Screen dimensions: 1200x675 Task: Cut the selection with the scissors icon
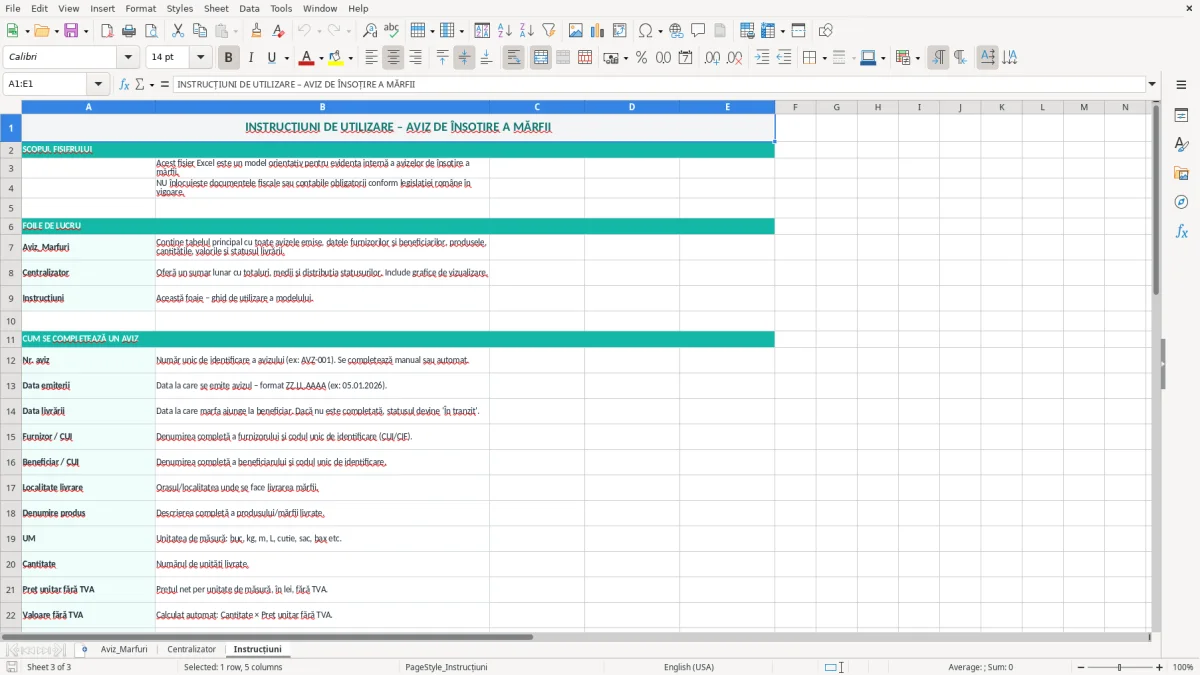tap(178, 31)
